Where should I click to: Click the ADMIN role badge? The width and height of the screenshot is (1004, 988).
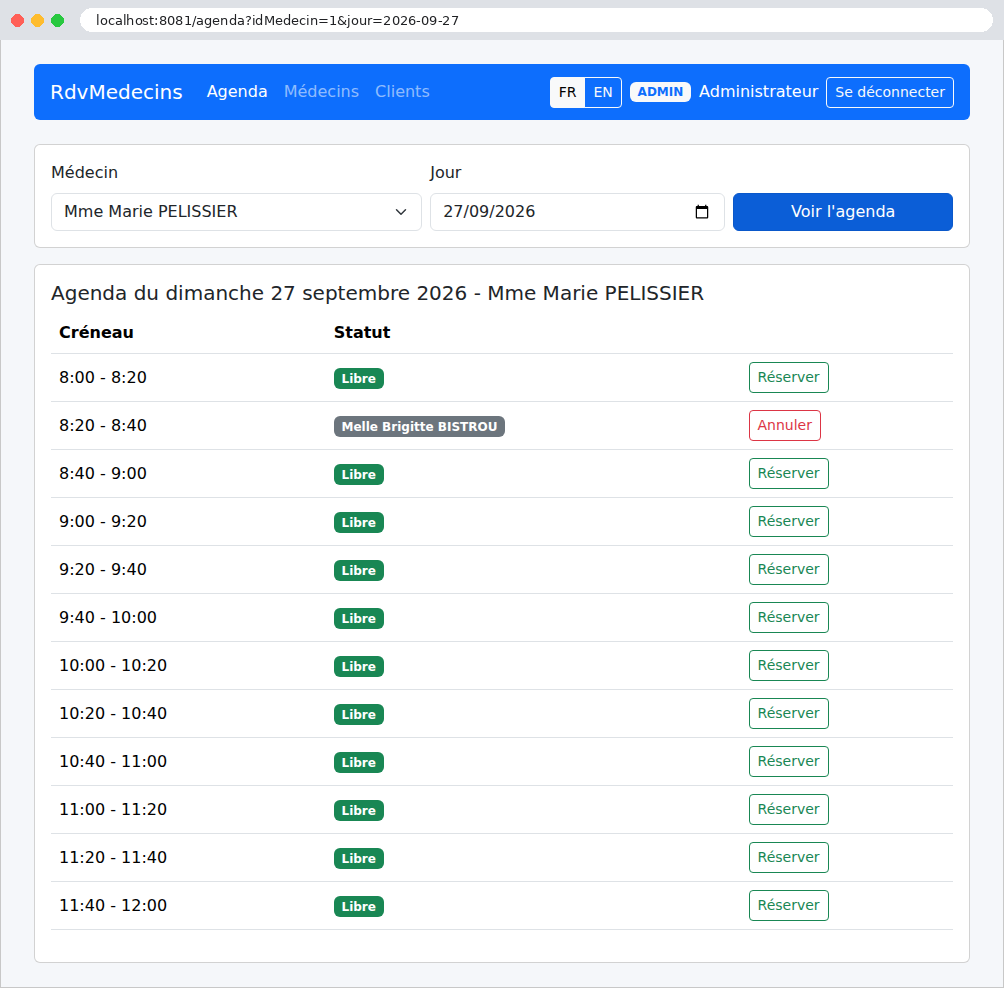click(x=660, y=92)
